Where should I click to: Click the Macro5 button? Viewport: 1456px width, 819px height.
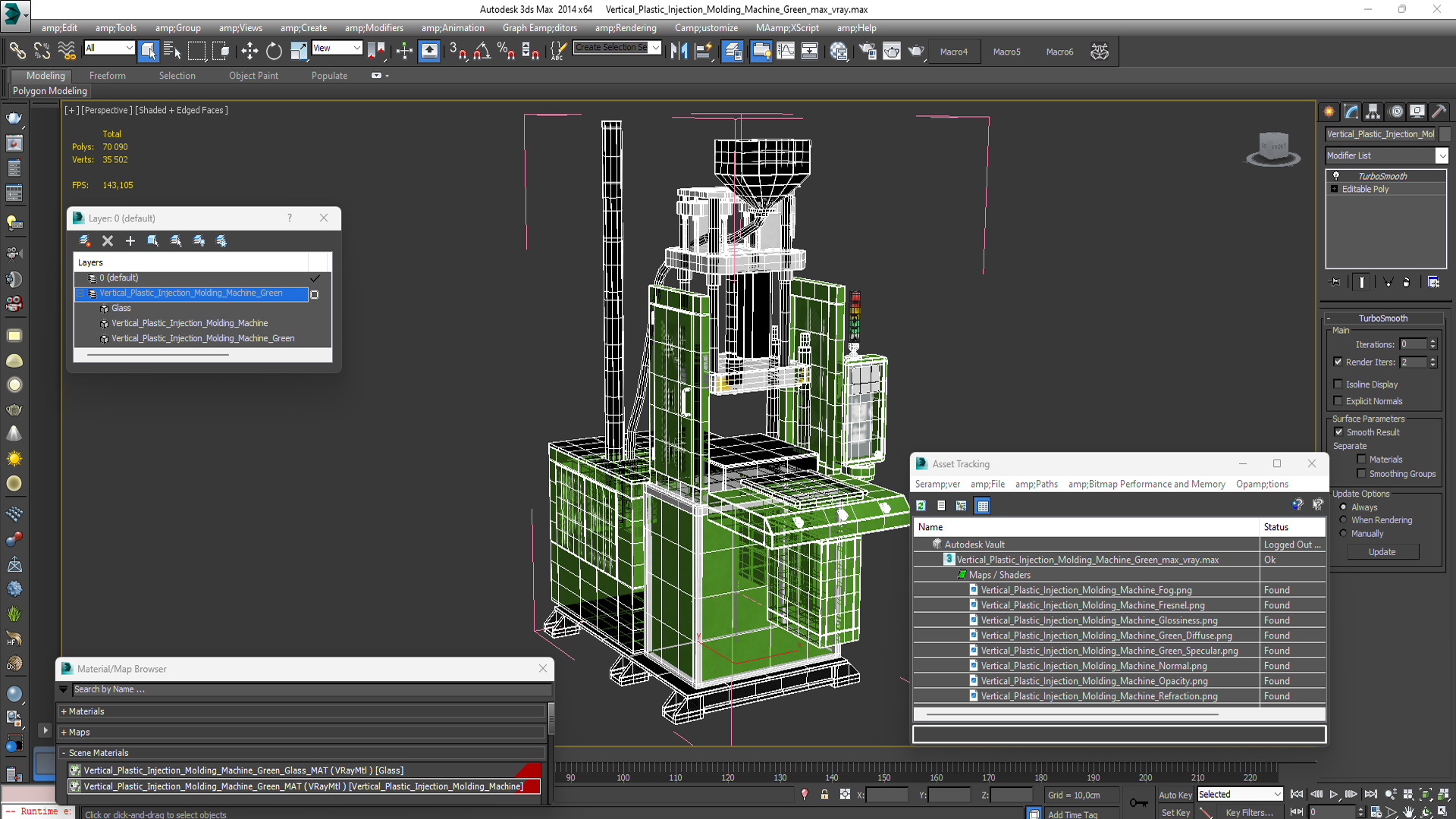click(x=1007, y=52)
